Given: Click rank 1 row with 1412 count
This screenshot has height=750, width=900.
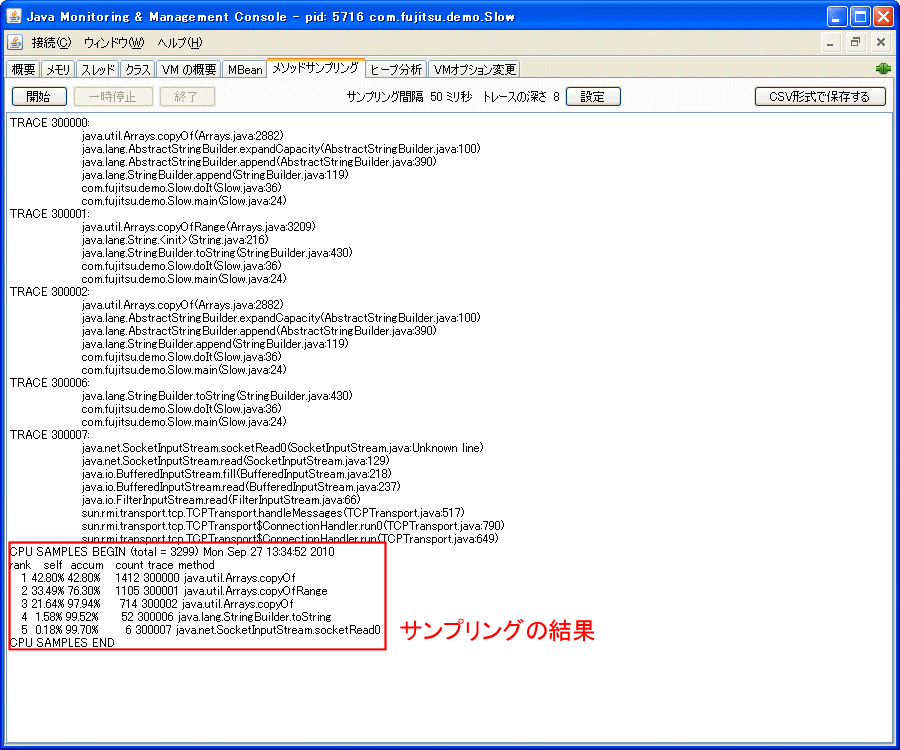Looking at the screenshot, I should 158,578.
